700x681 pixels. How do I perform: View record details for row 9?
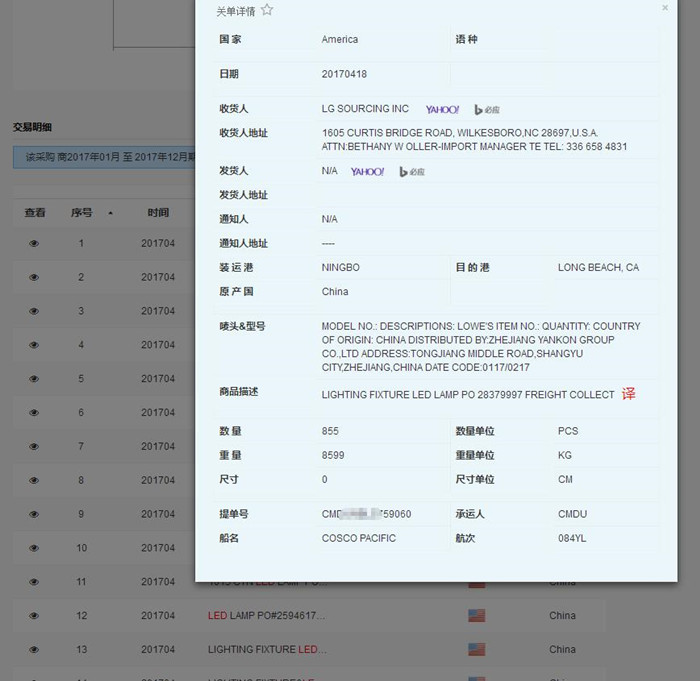(34, 514)
